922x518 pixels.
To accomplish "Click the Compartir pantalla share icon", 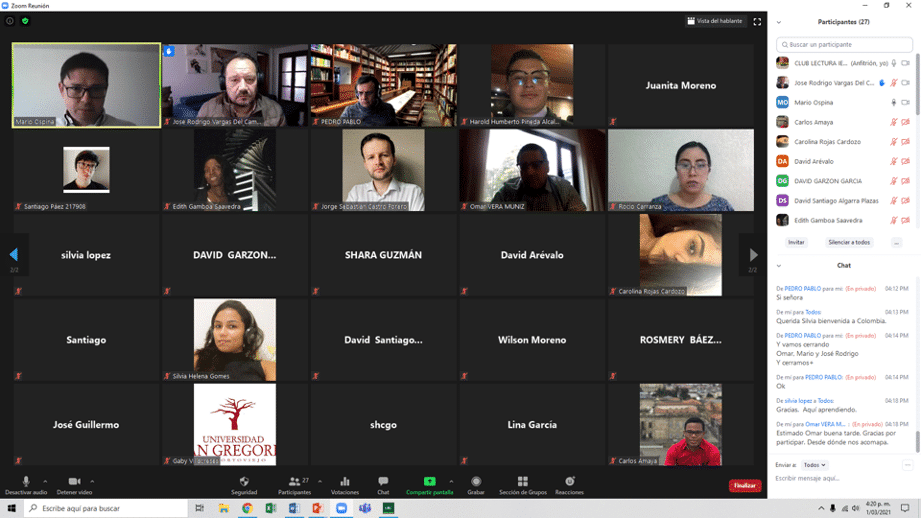I will [429, 485].
